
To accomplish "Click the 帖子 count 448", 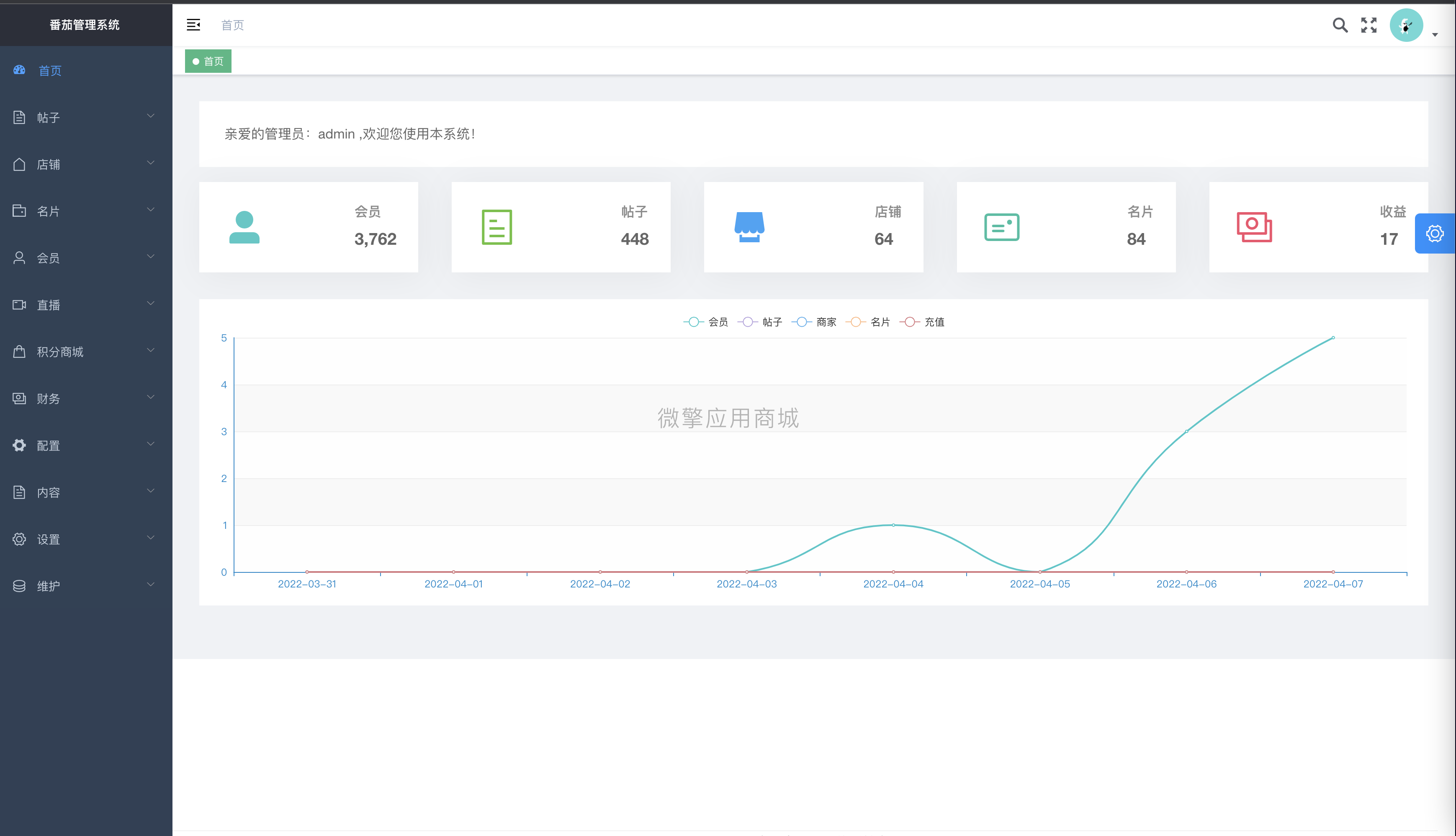I will pos(635,239).
